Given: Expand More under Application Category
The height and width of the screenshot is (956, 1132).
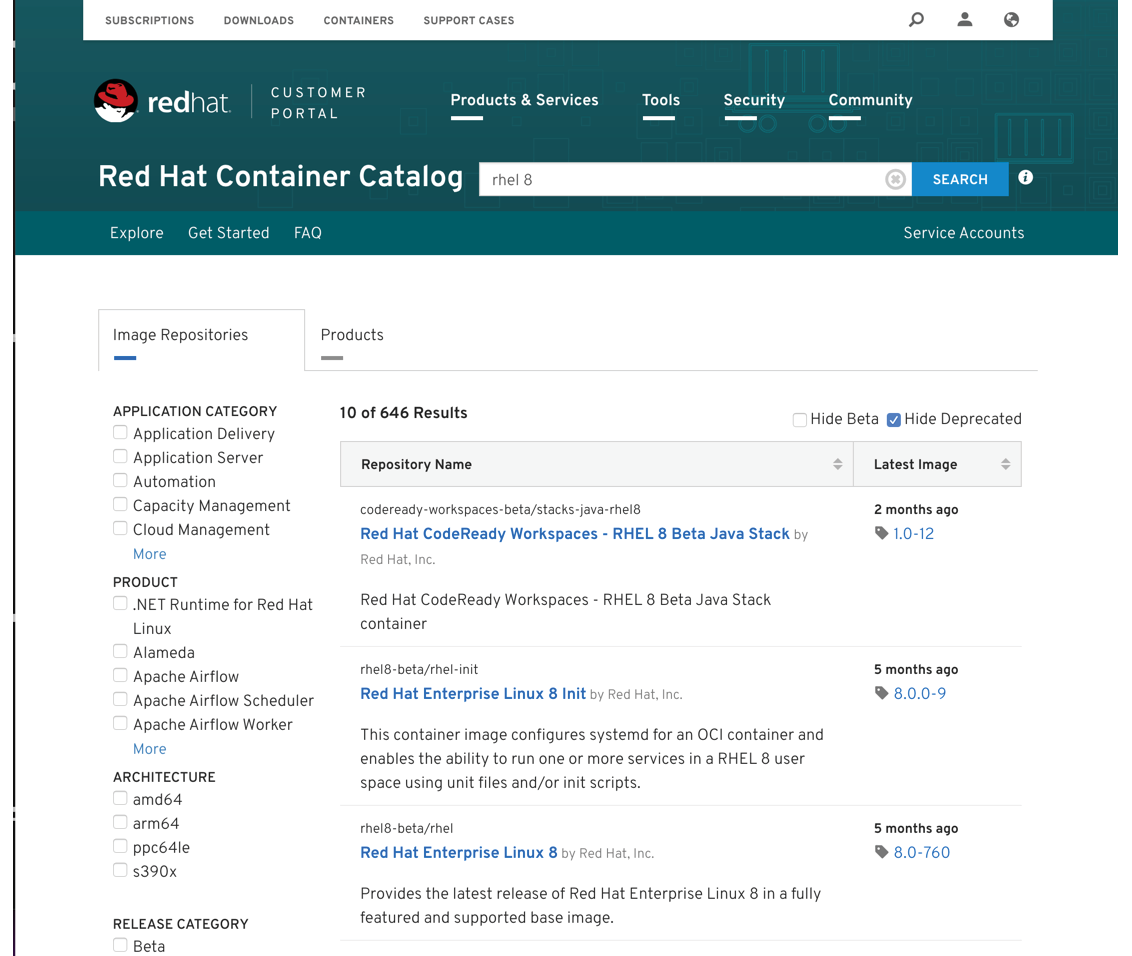Looking at the screenshot, I should pos(149,554).
